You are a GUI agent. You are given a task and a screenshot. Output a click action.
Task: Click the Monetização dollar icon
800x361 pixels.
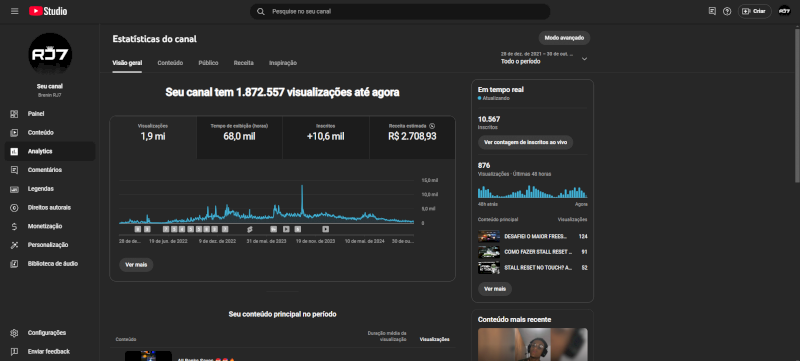[x=14, y=226]
